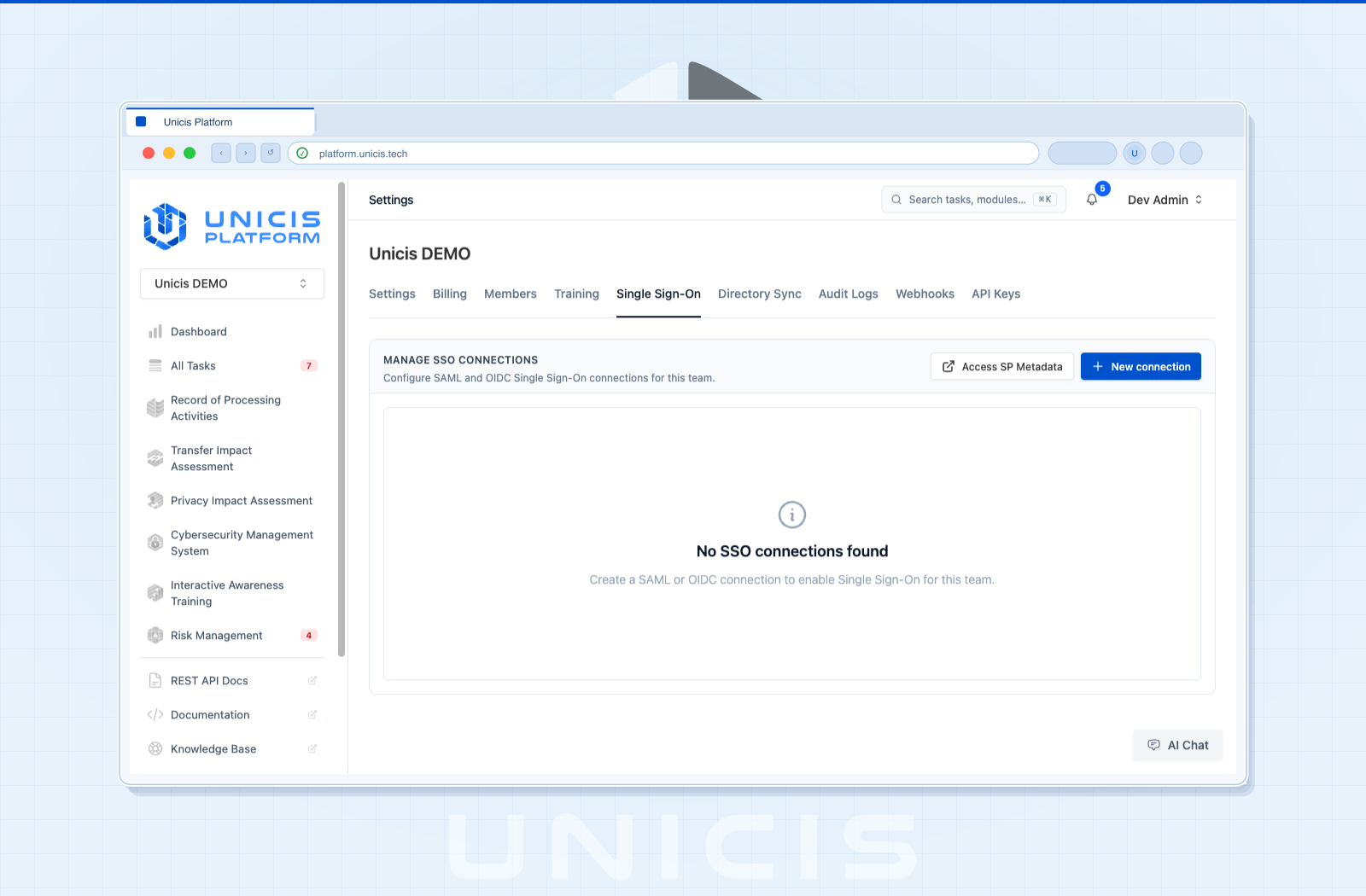Open Privacy Impact Assessment page
The height and width of the screenshot is (896, 1366).
pyautogui.click(x=232, y=501)
